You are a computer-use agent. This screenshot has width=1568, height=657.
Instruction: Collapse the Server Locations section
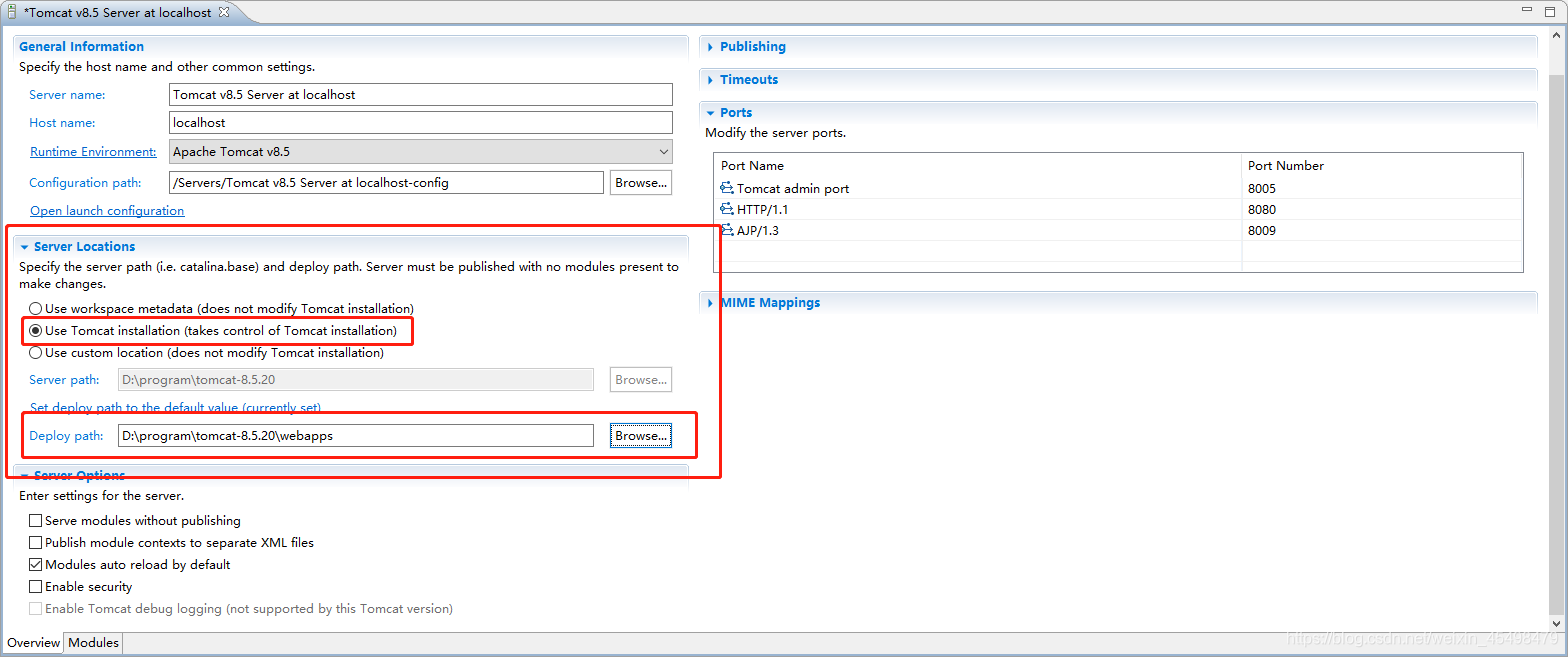tap(25, 247)
